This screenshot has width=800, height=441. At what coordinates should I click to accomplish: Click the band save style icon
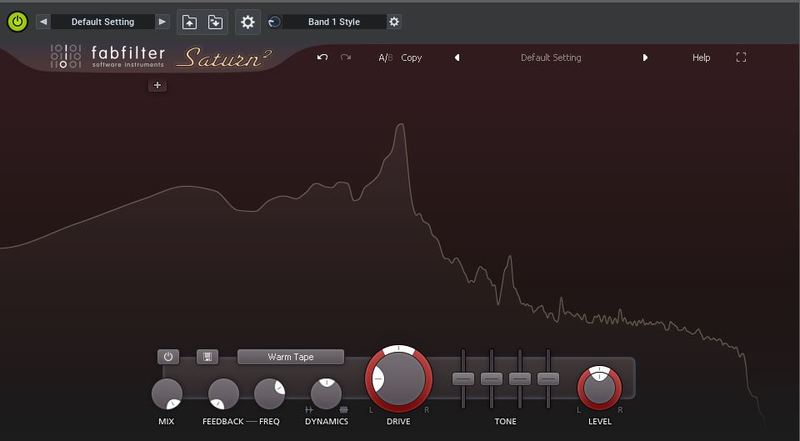[207, 357]
